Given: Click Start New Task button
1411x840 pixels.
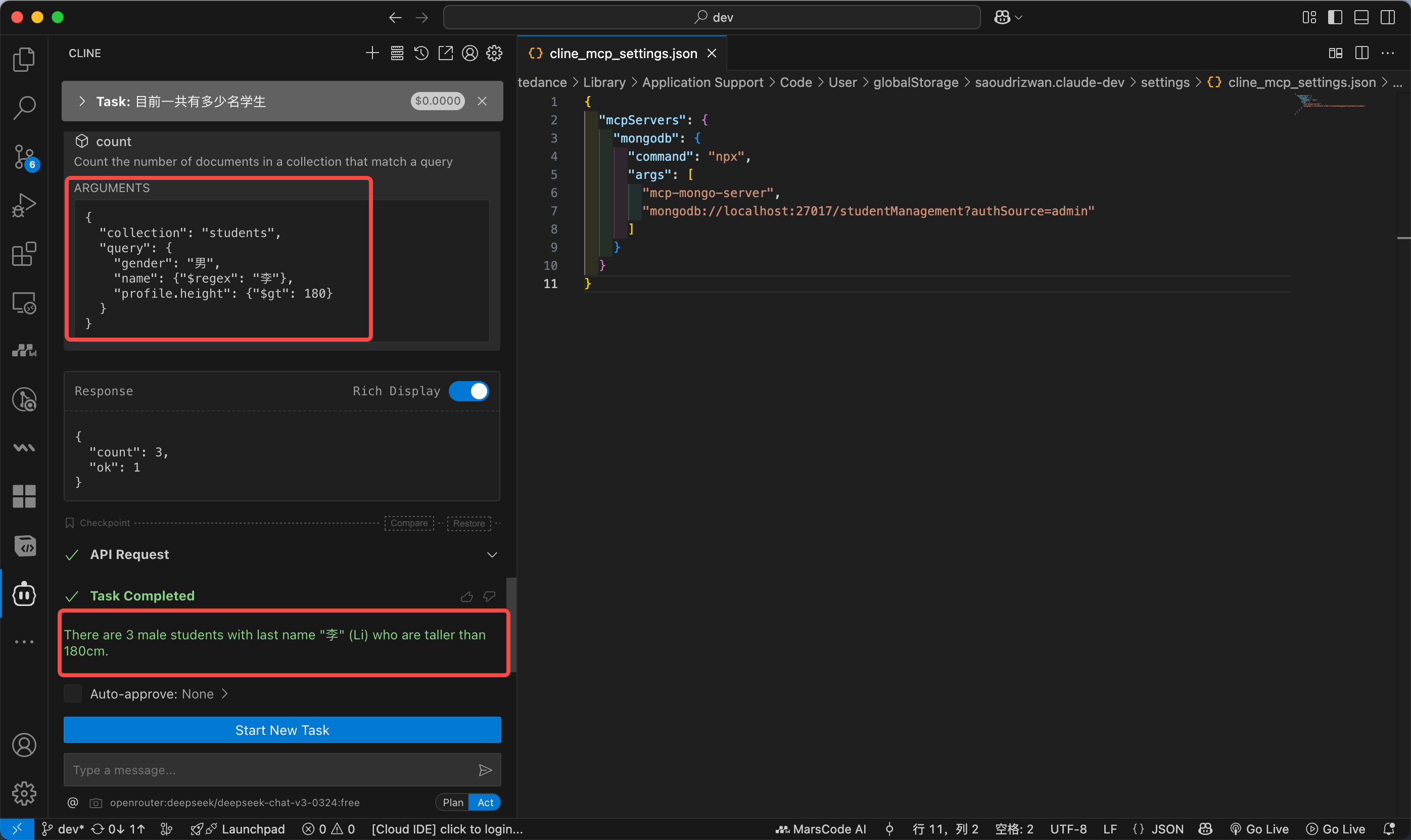Looking at the screenshot, I should coord(282,730).
